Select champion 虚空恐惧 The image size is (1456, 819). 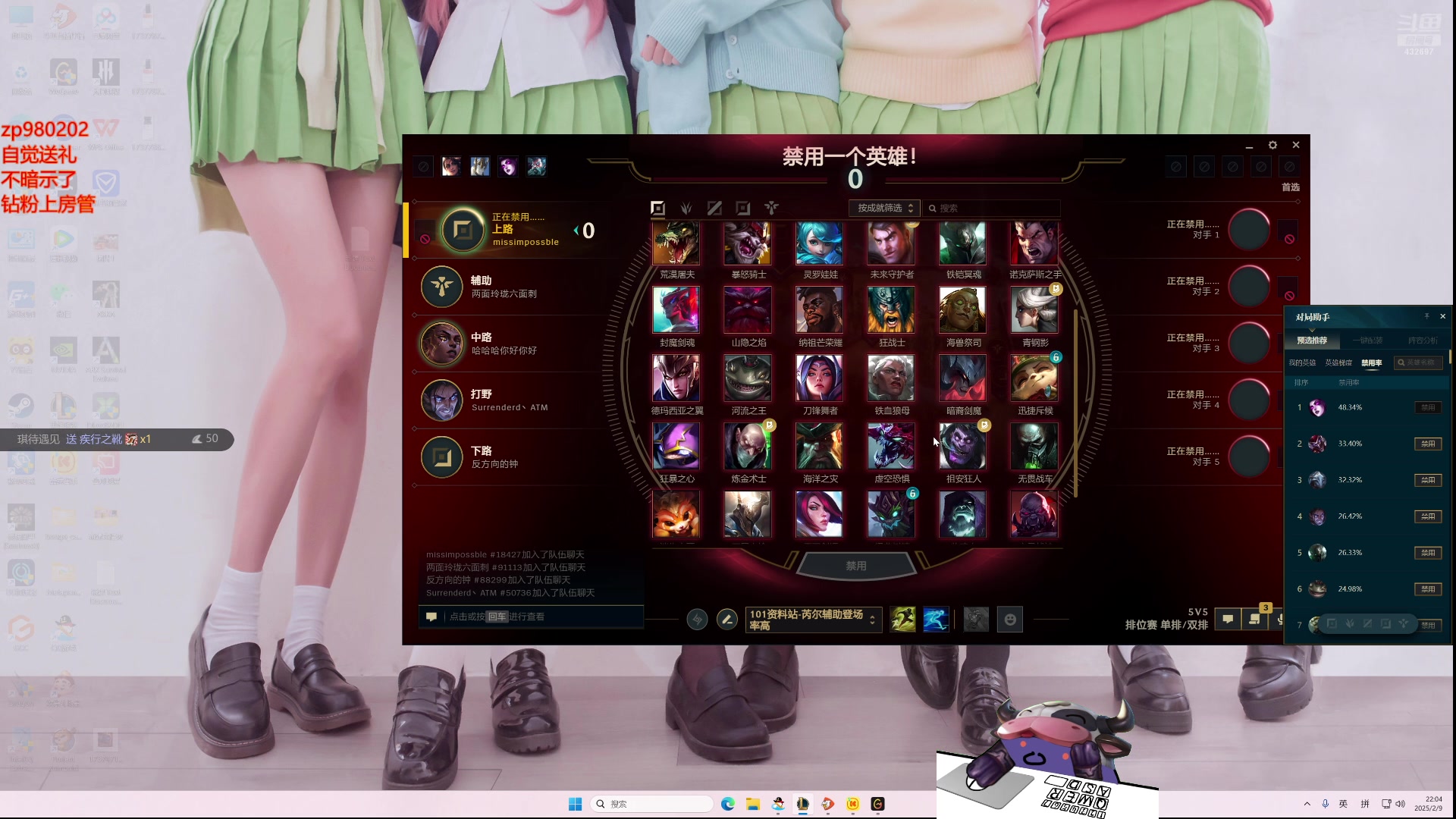891,446
